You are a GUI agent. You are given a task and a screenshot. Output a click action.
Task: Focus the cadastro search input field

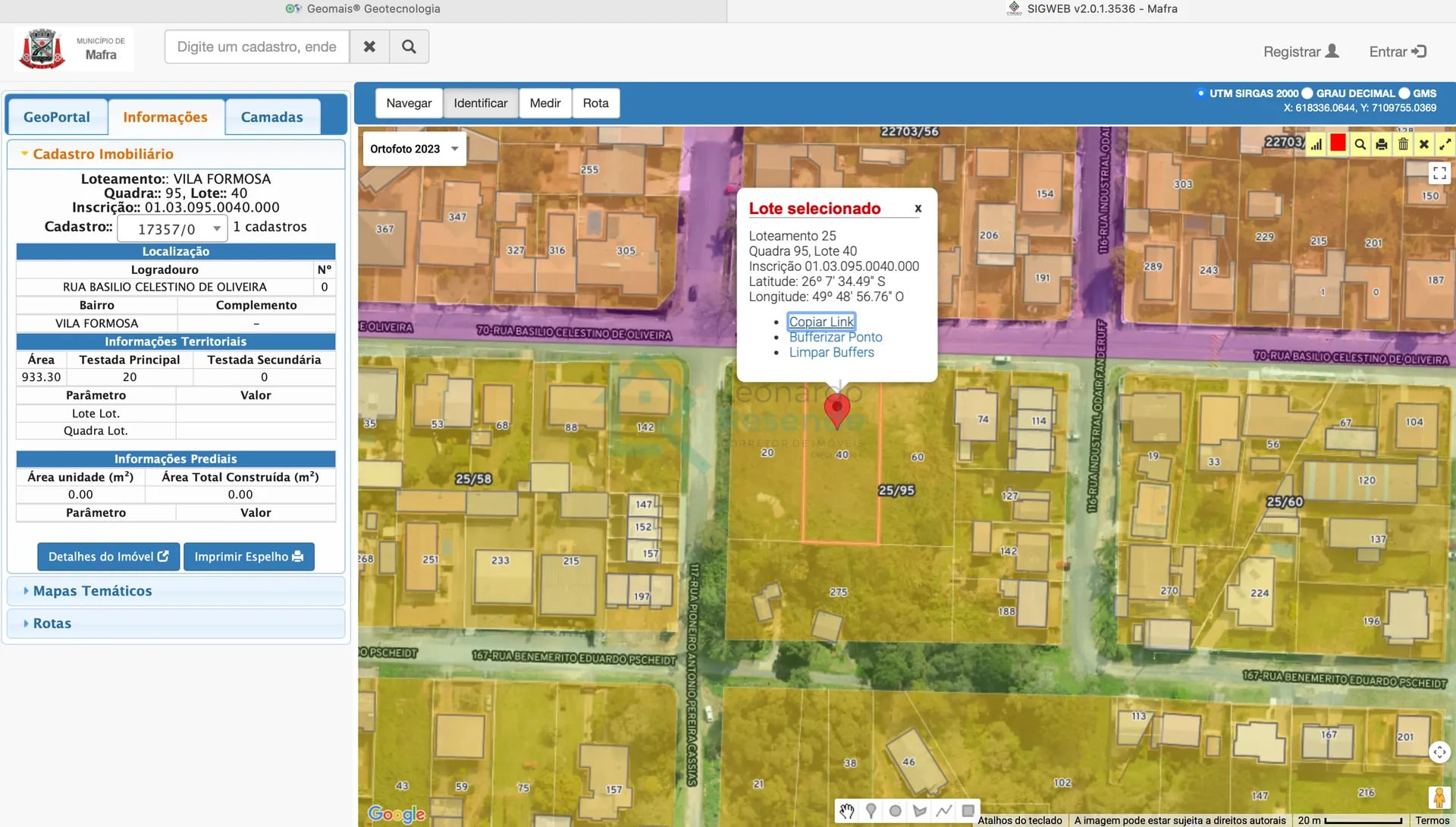coord(257,47)
